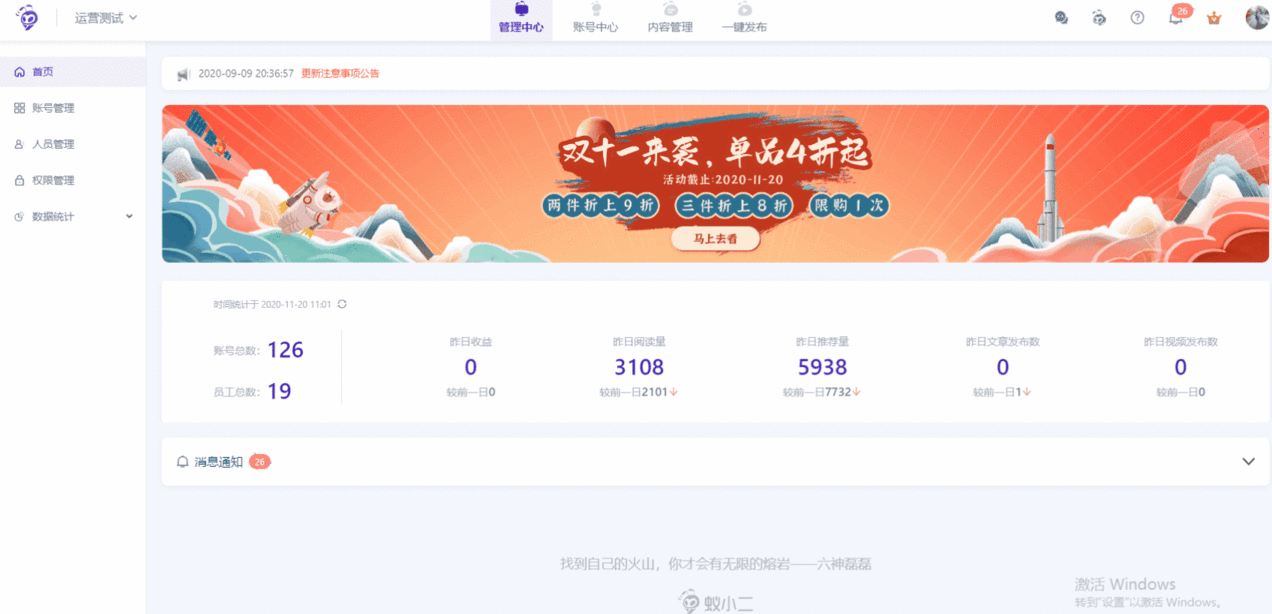Click the user avatar at top right
The height and width of the screenshot is (614, 1272).
(x=1255, y=17)
